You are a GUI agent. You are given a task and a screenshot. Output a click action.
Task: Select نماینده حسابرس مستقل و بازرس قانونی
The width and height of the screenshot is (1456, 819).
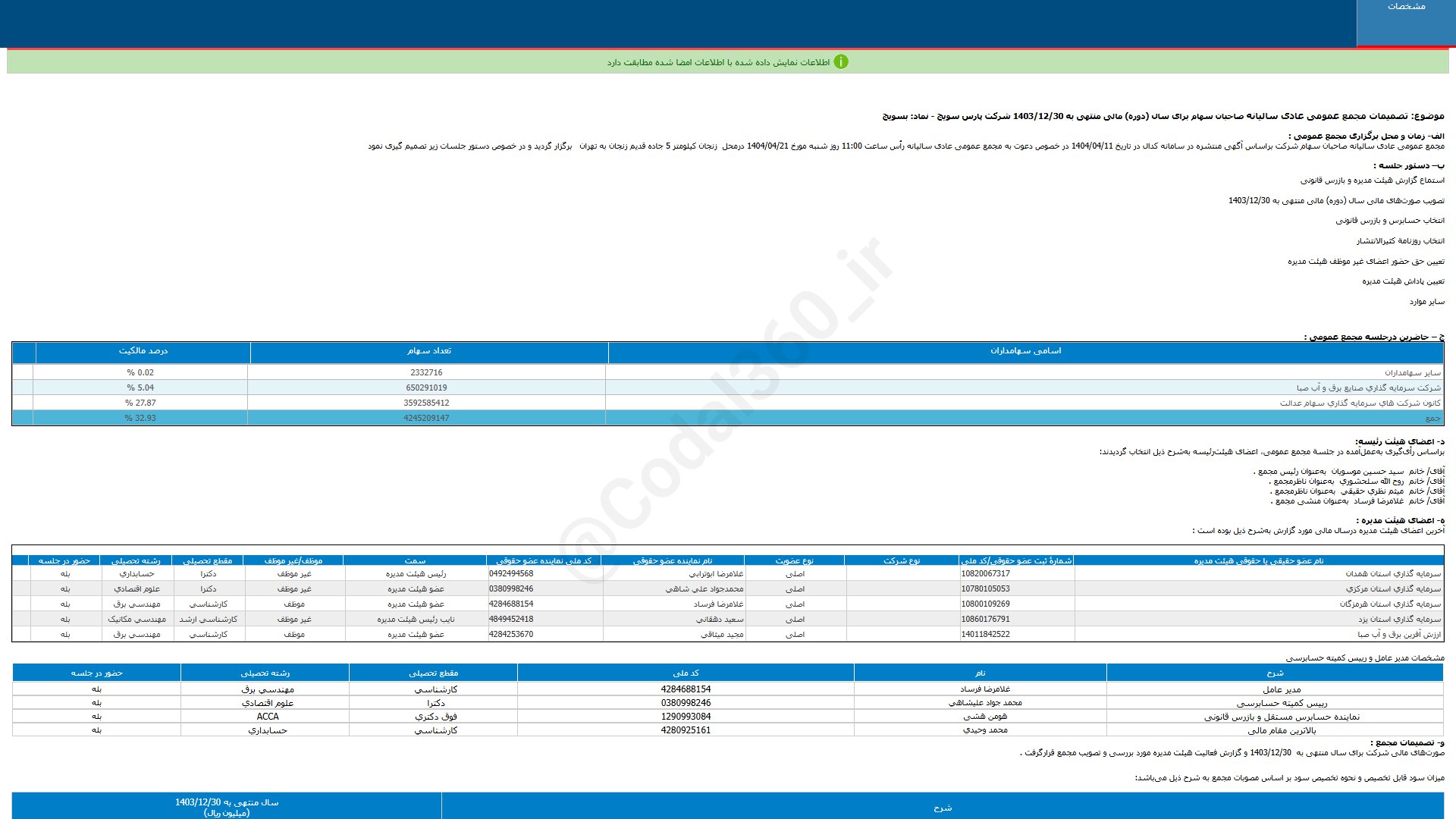1282,717
